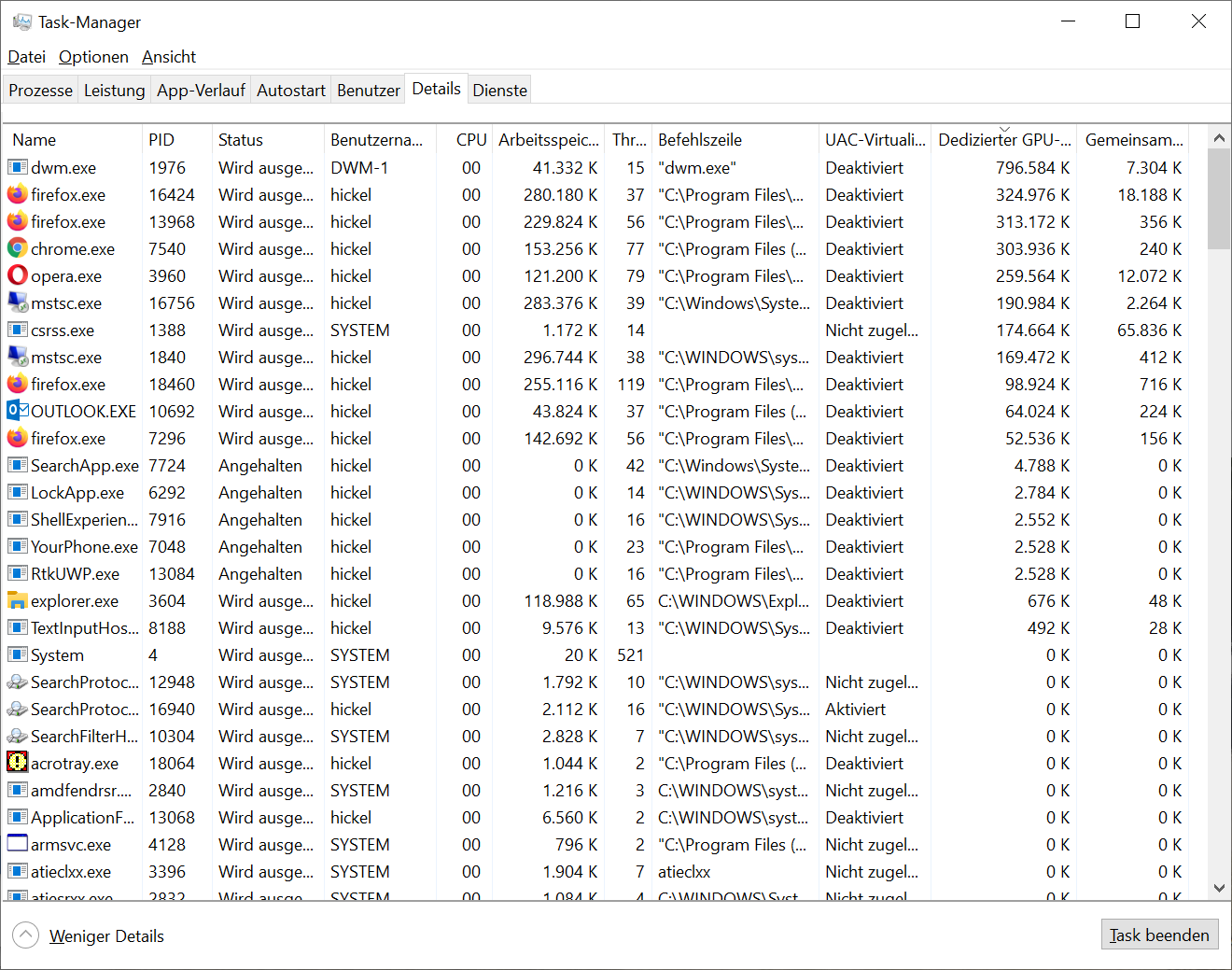
Task: Click the chrome.exe icon
Action: [18, 249]
